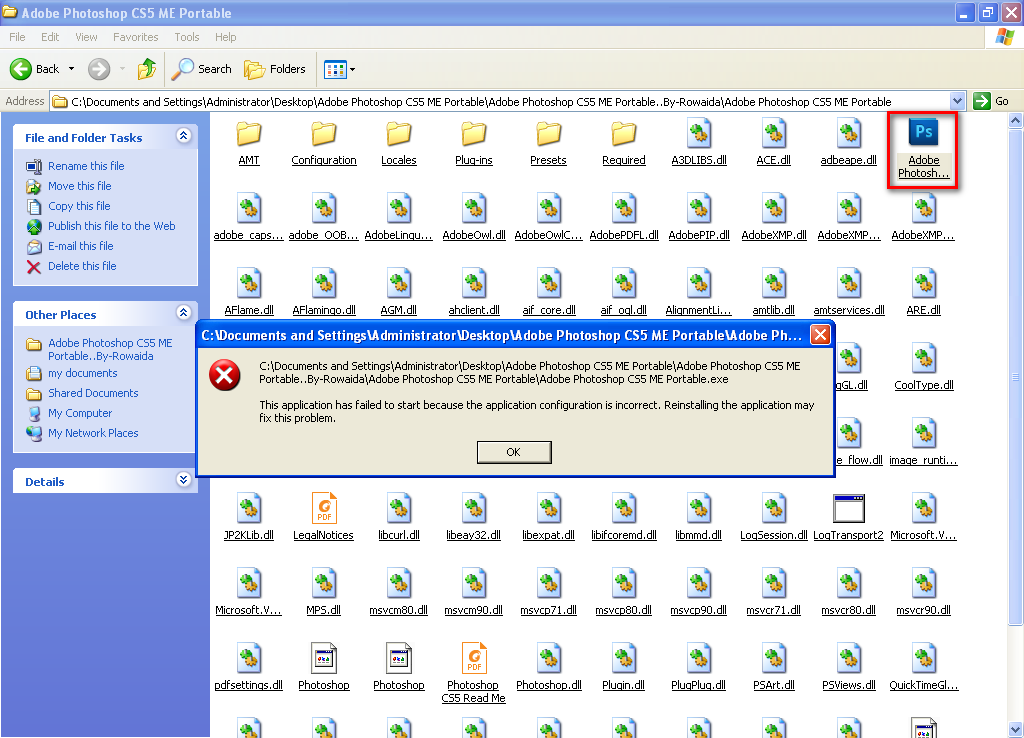The height and width of the screenshot is (738, 1024).
Task: Select the CoolType.dll file icon
Action: tap(923, 359)
